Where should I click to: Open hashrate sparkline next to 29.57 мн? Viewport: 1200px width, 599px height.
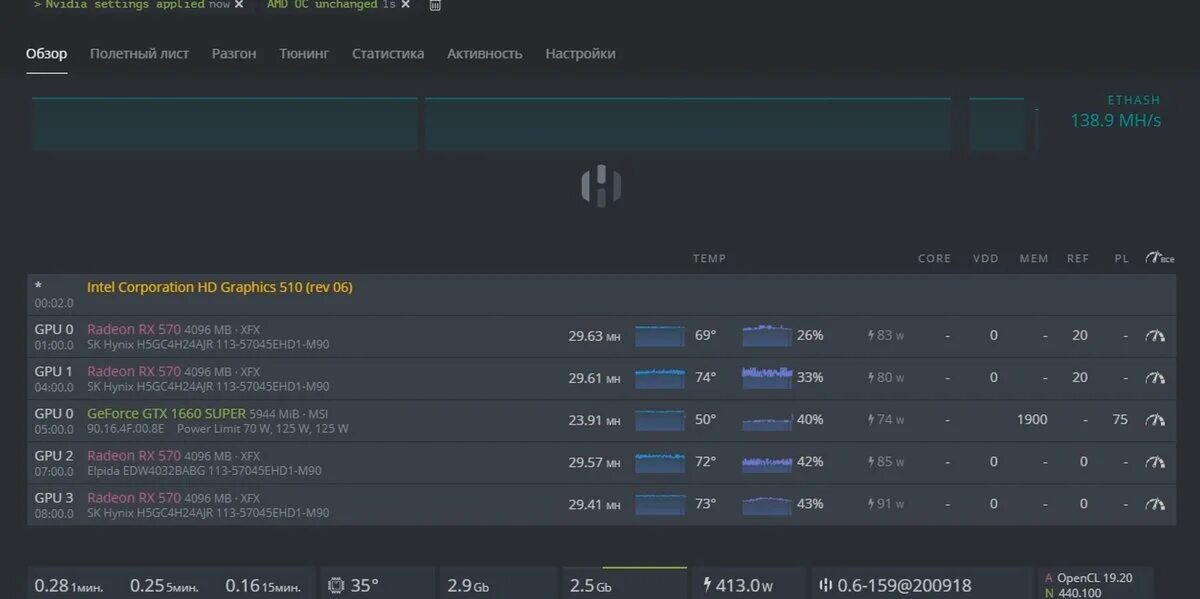[x=659, y=462]
